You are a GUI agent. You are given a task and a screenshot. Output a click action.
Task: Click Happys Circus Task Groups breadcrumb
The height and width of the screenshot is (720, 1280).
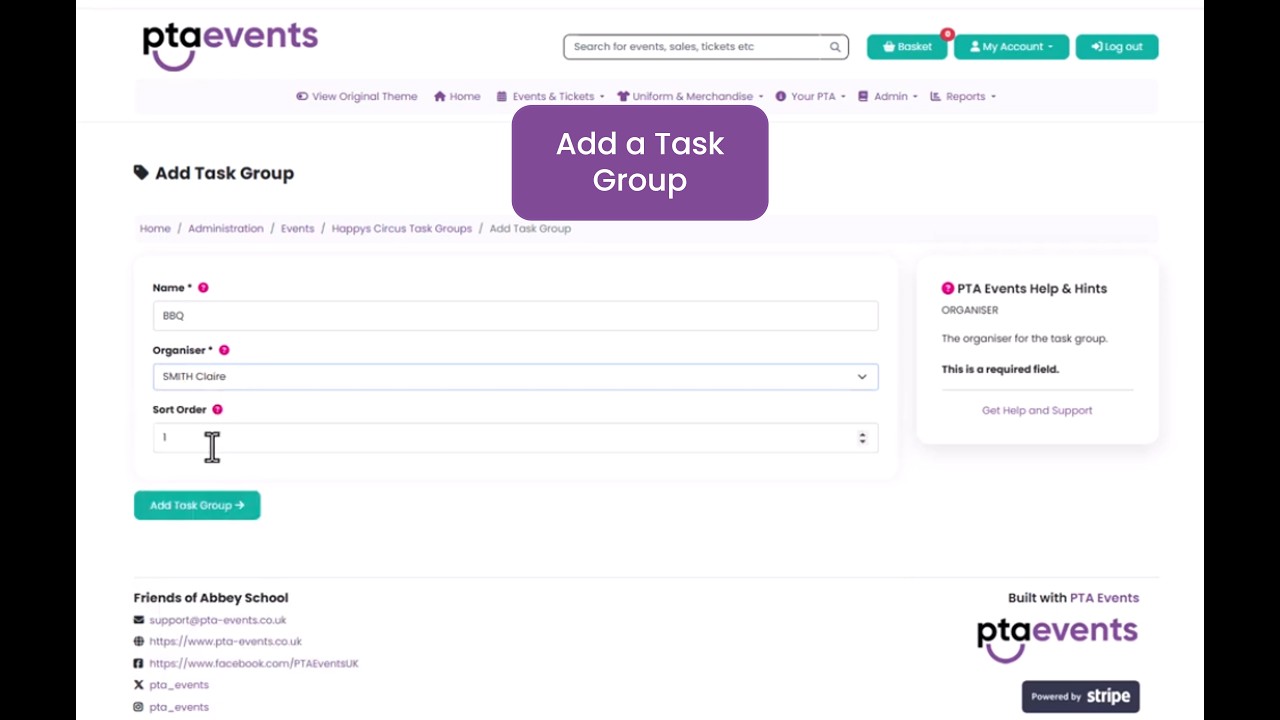coord(402,229)
